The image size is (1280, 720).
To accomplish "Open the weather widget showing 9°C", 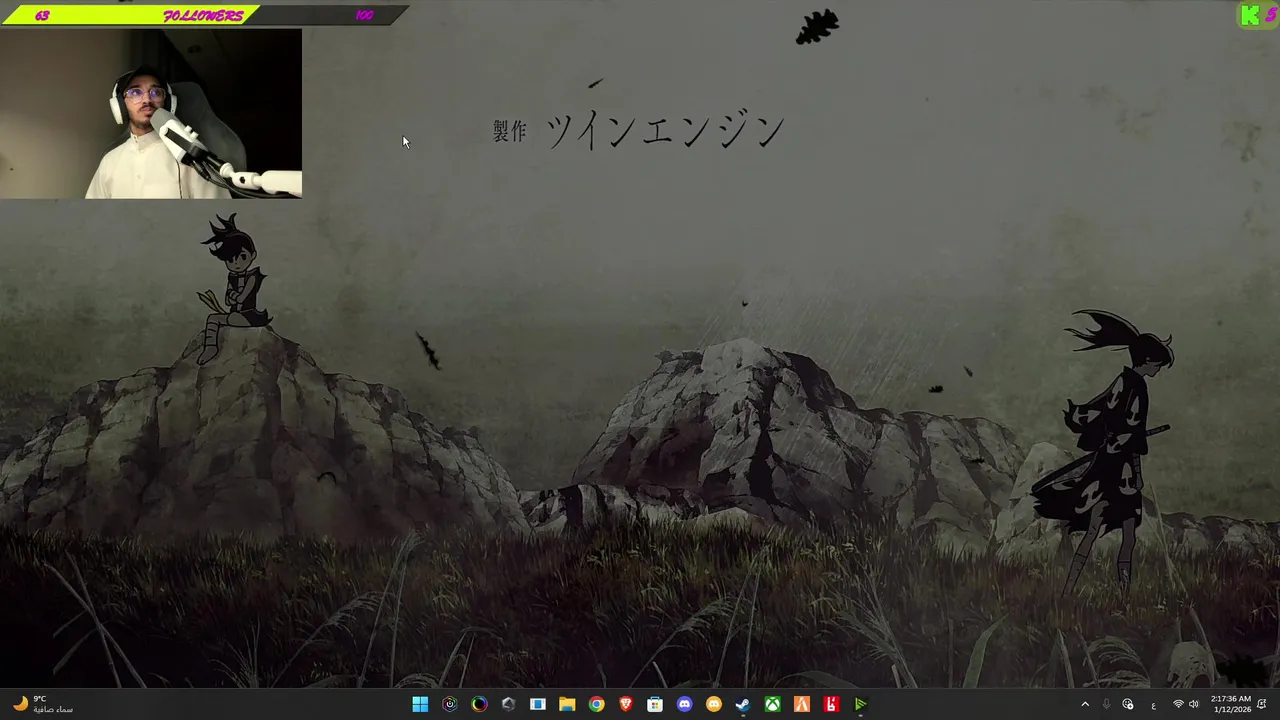I will point(42,704).
